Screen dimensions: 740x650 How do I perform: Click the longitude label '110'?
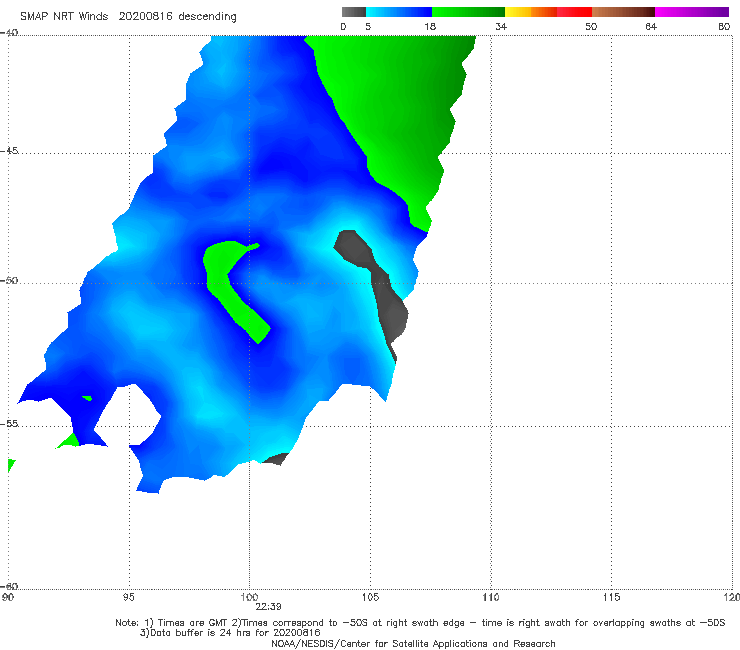pyautogui.click(x=491, y=598)
